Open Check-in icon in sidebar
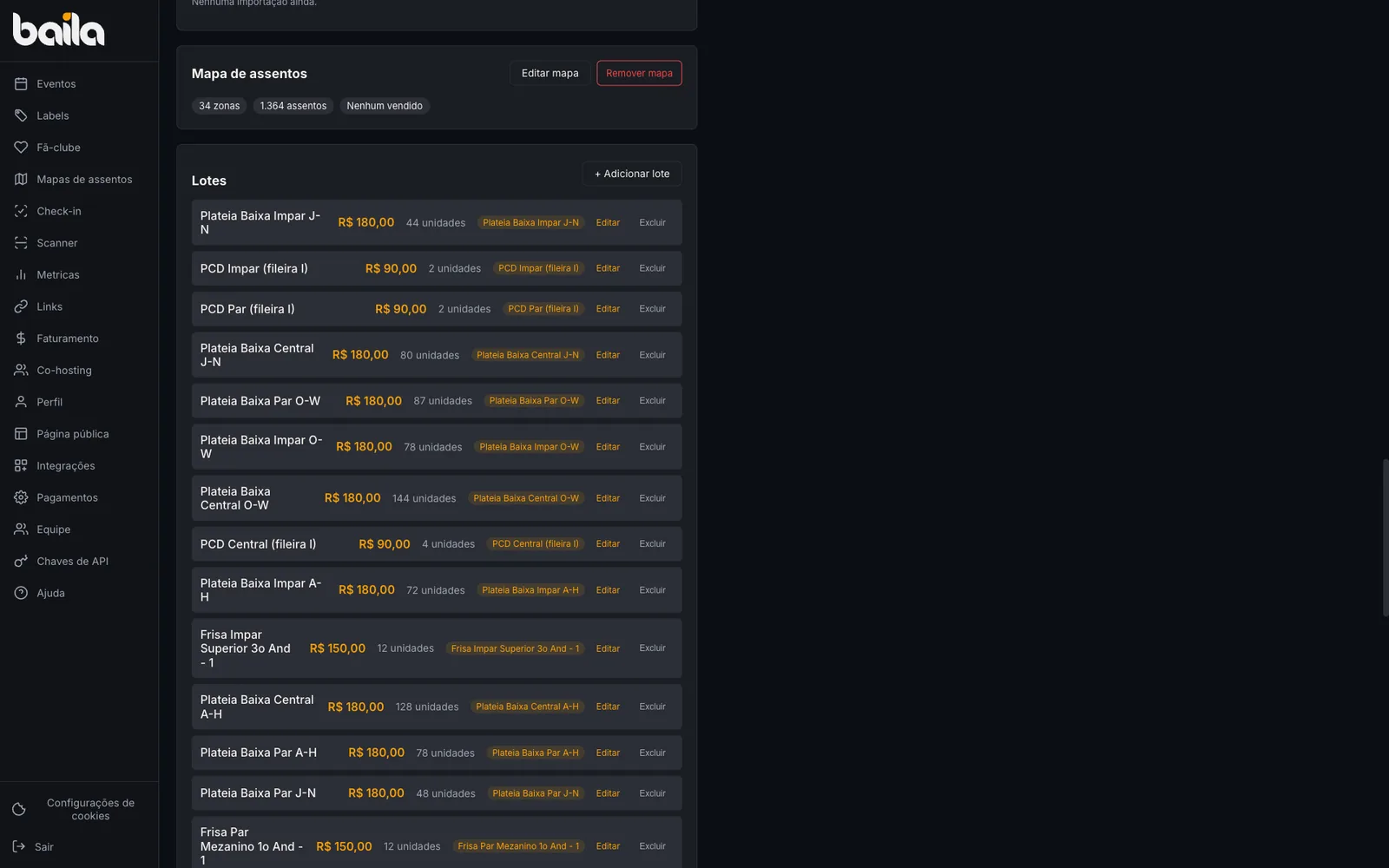Viewport: 1389px width, 868px height. click(x=21, y=211)
